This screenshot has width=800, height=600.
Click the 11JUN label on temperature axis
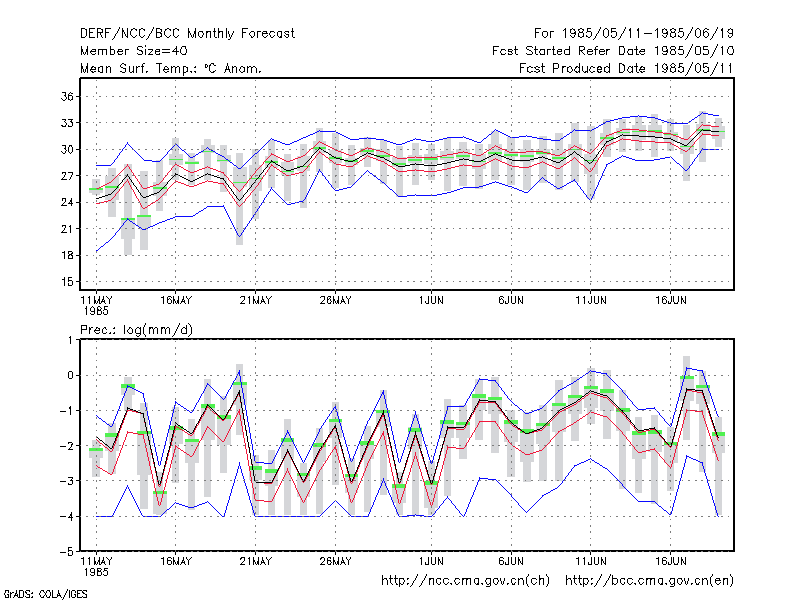pos(591,300)
